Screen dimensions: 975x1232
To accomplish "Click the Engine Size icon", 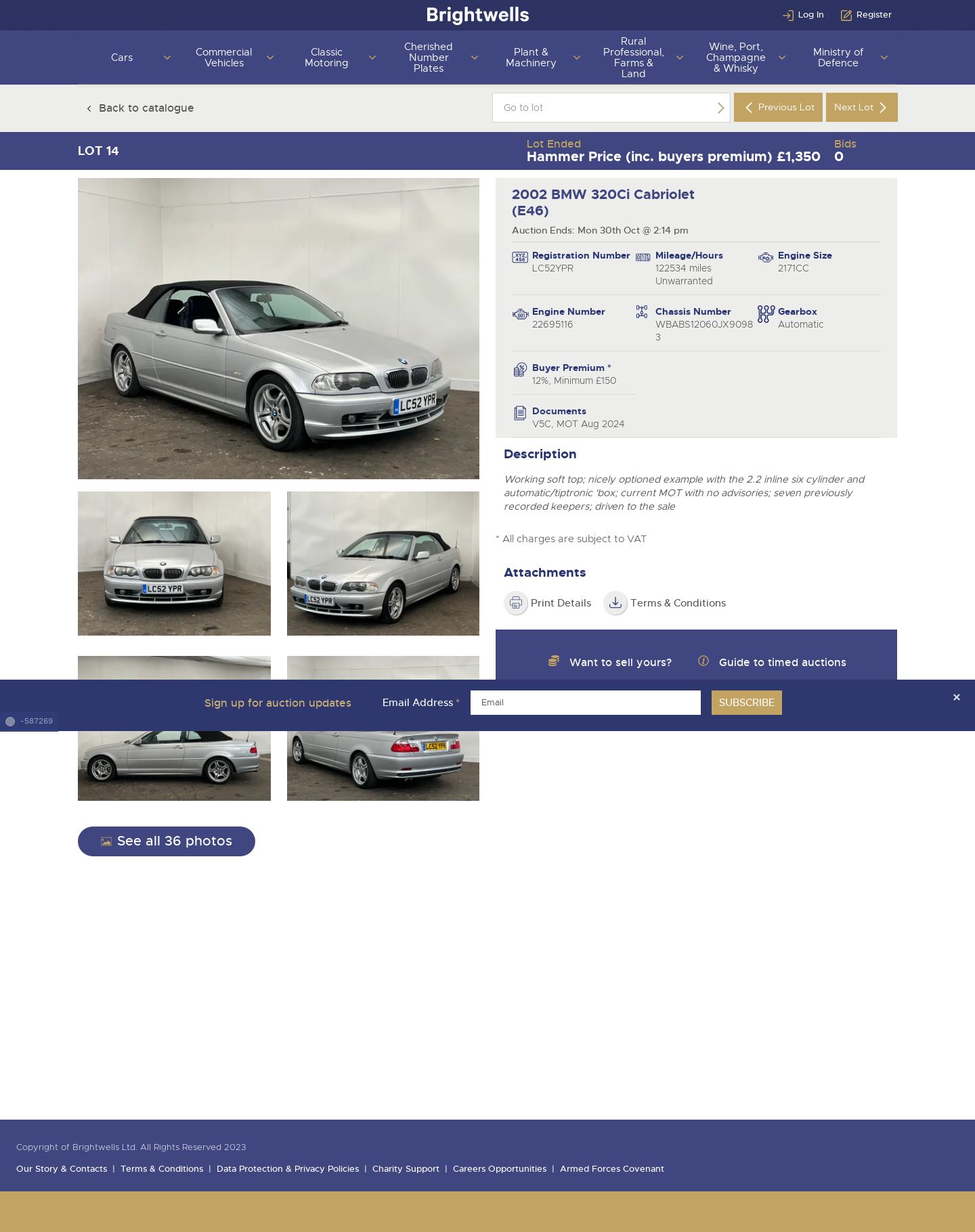I will [x=766, y=257].
